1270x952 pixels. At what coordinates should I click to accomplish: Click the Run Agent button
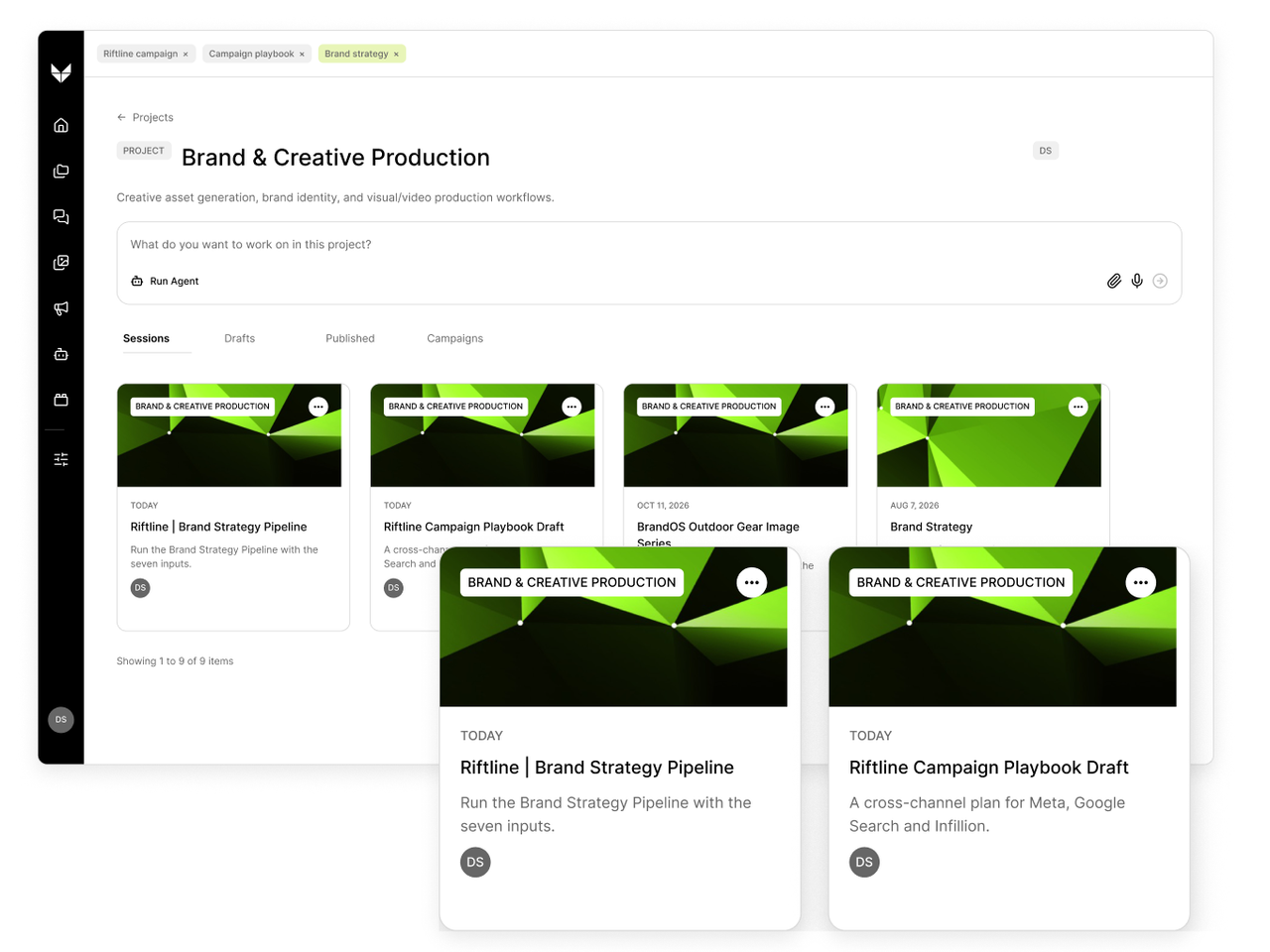pyautogui.click(x=165, y=282)
